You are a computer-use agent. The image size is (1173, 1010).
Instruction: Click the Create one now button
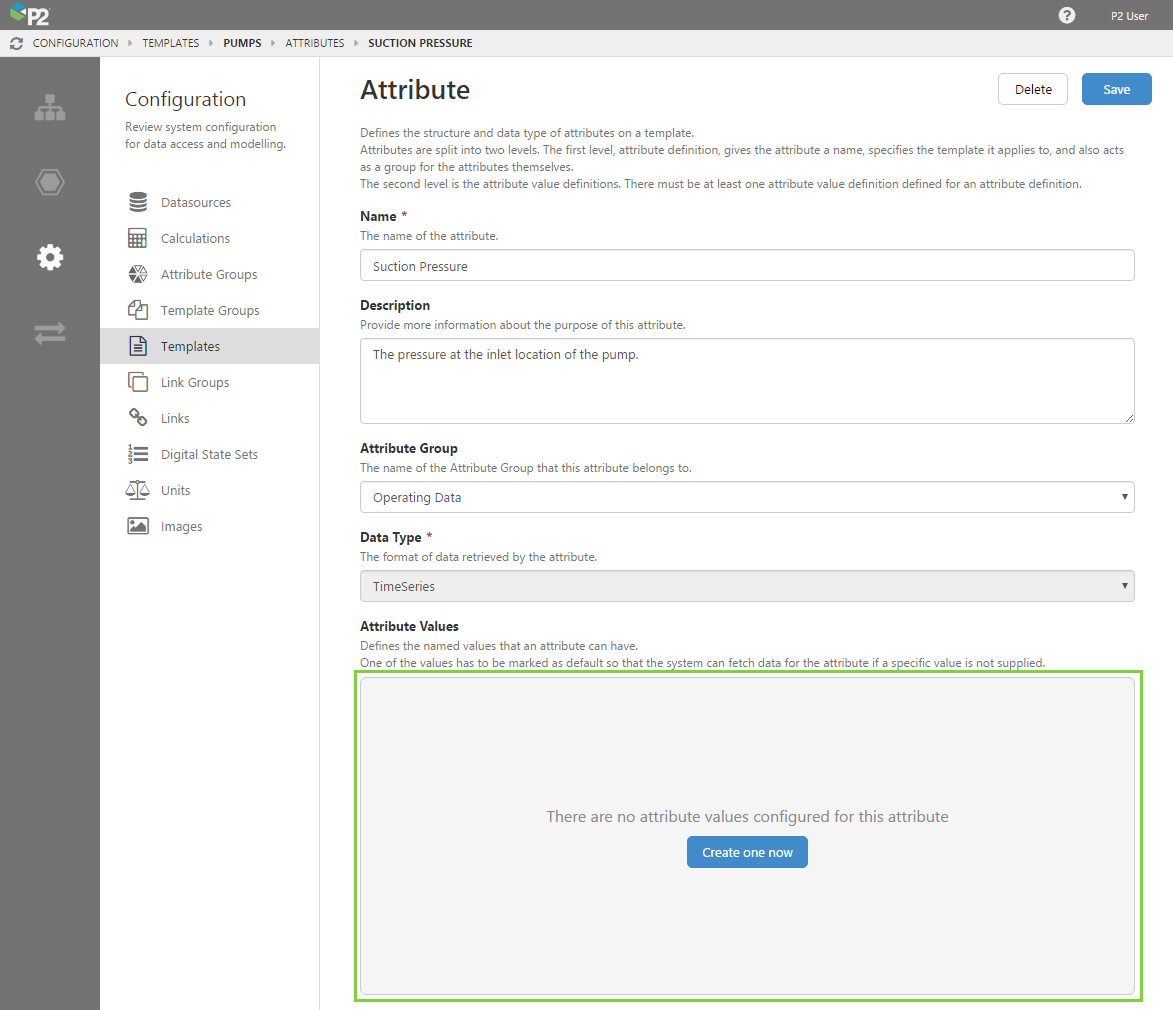coord(747,852)
